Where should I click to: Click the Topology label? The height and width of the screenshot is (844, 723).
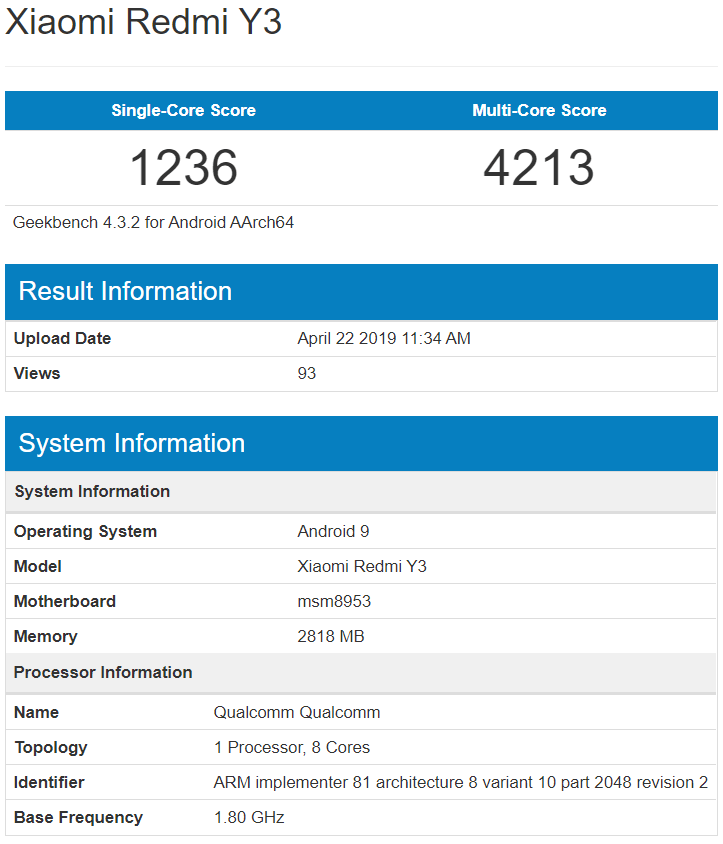pos(51,747)
